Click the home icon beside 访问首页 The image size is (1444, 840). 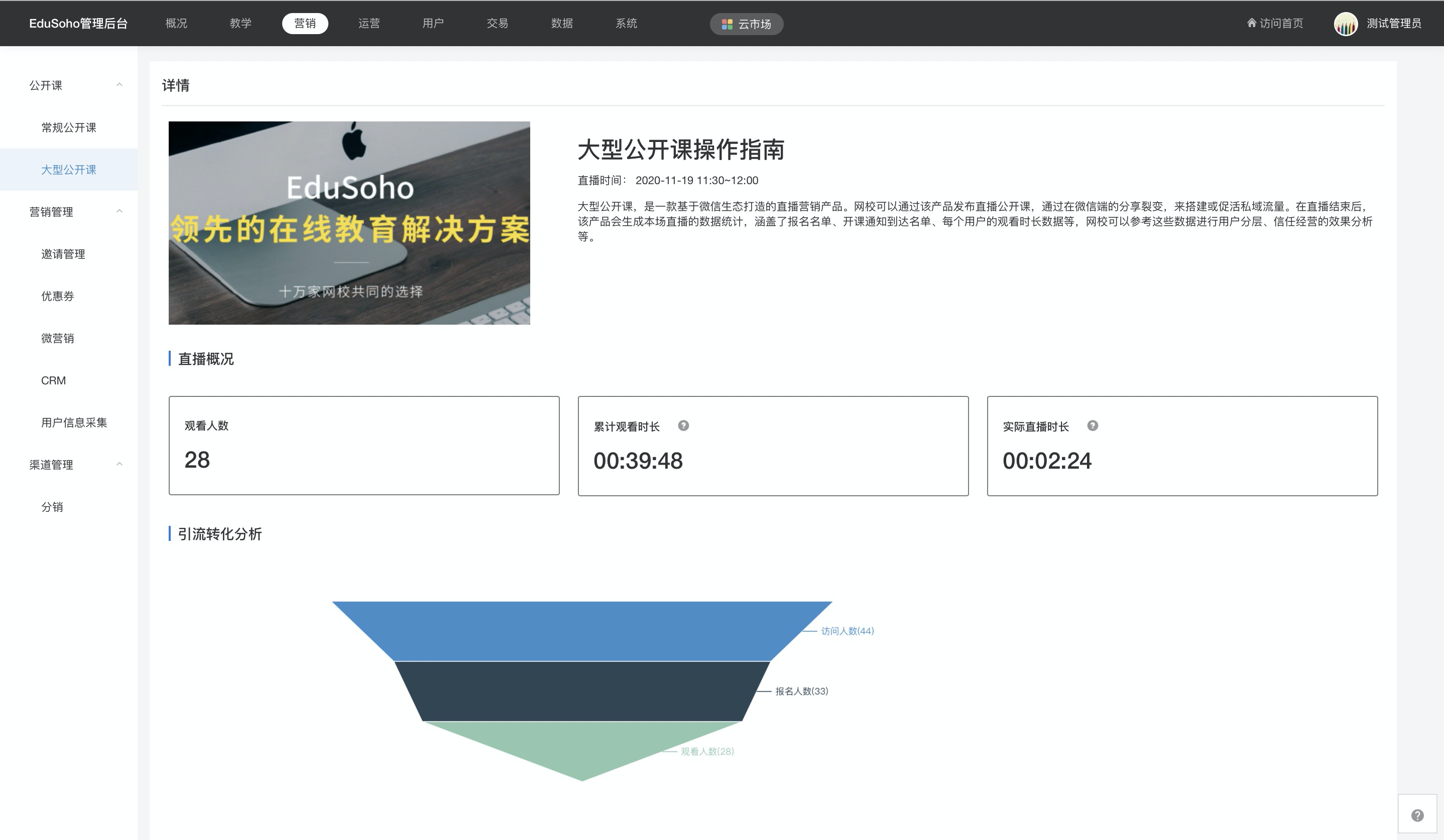1252,23
